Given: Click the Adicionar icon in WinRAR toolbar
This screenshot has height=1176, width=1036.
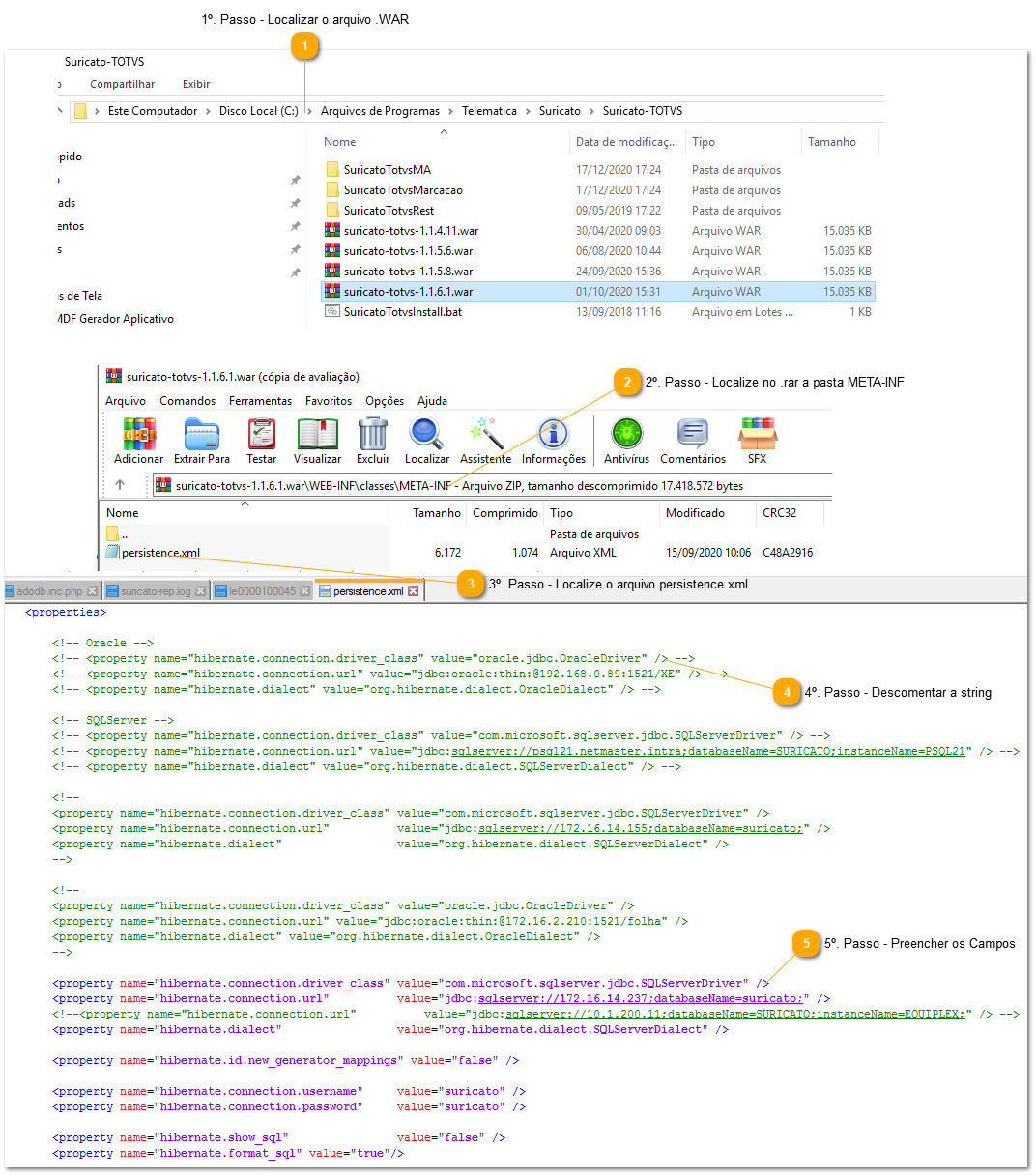Looking at the screenshot, I should click(139, 435).
